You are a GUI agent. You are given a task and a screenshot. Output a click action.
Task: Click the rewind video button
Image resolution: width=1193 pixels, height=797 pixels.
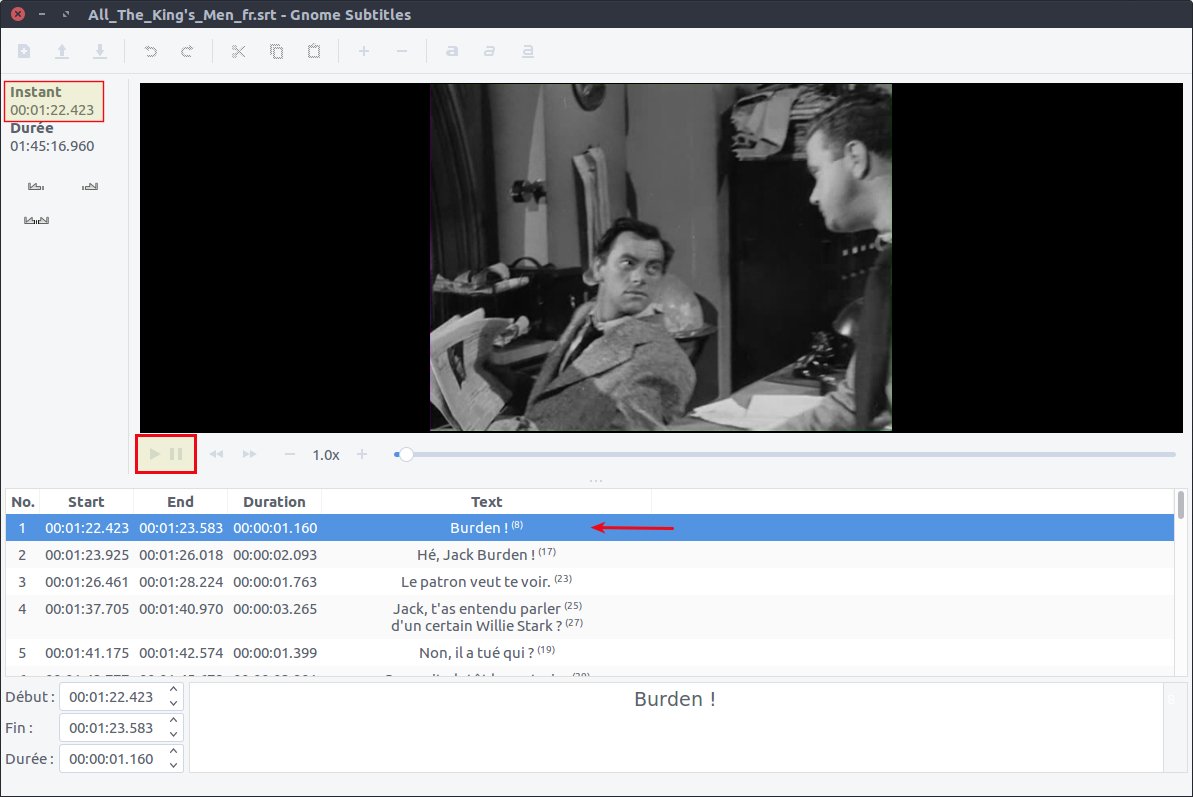(217, 454)
